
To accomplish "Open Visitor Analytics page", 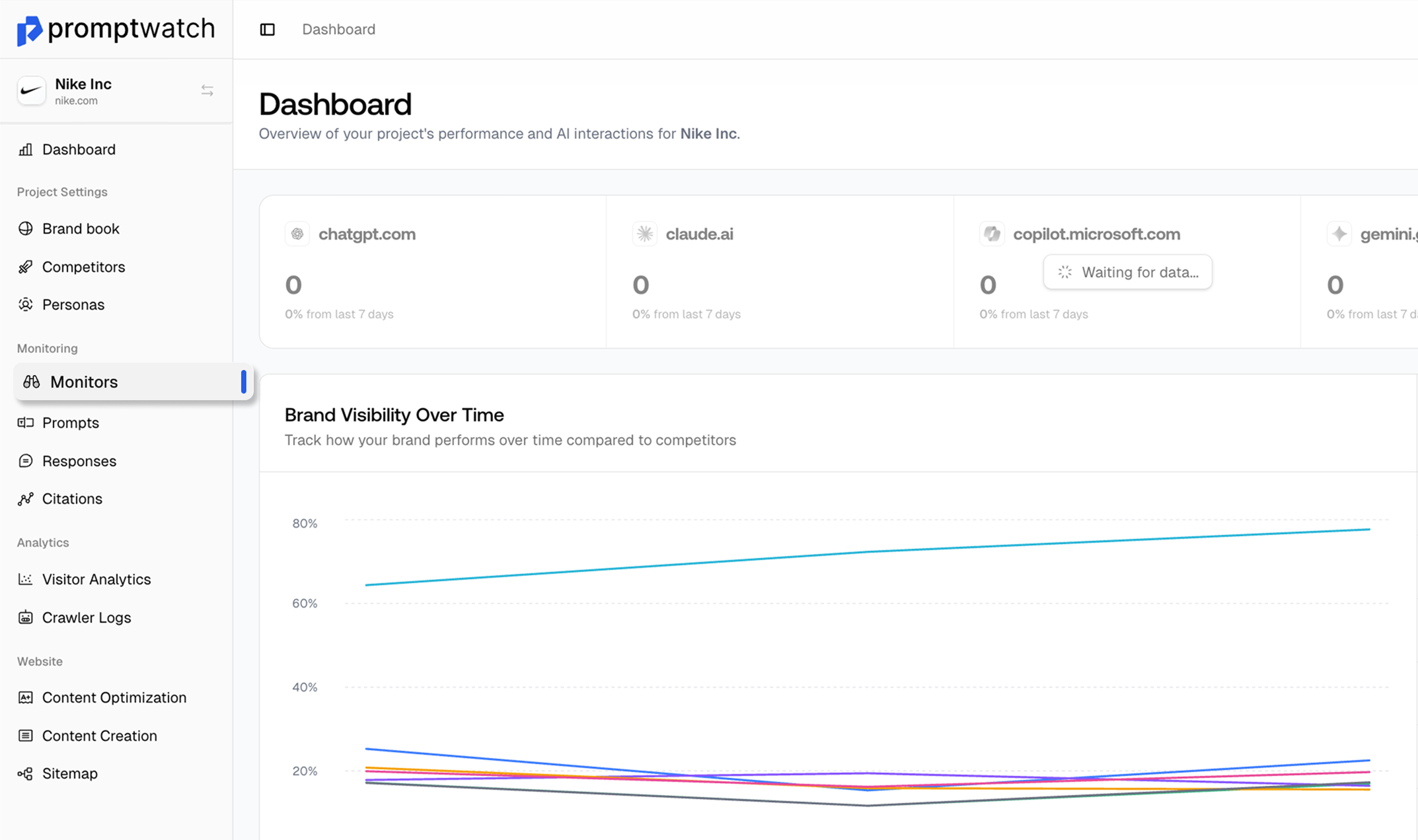I will click(96, 579).
